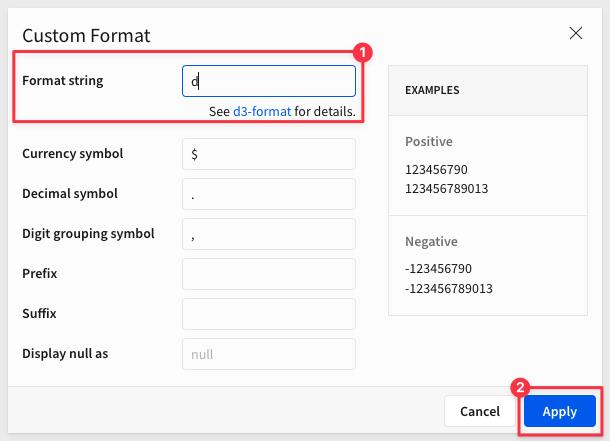The height and width of the screenshot is (441, 610).
Task: Select the positive example 123456790
Action: tap(436, 170)
